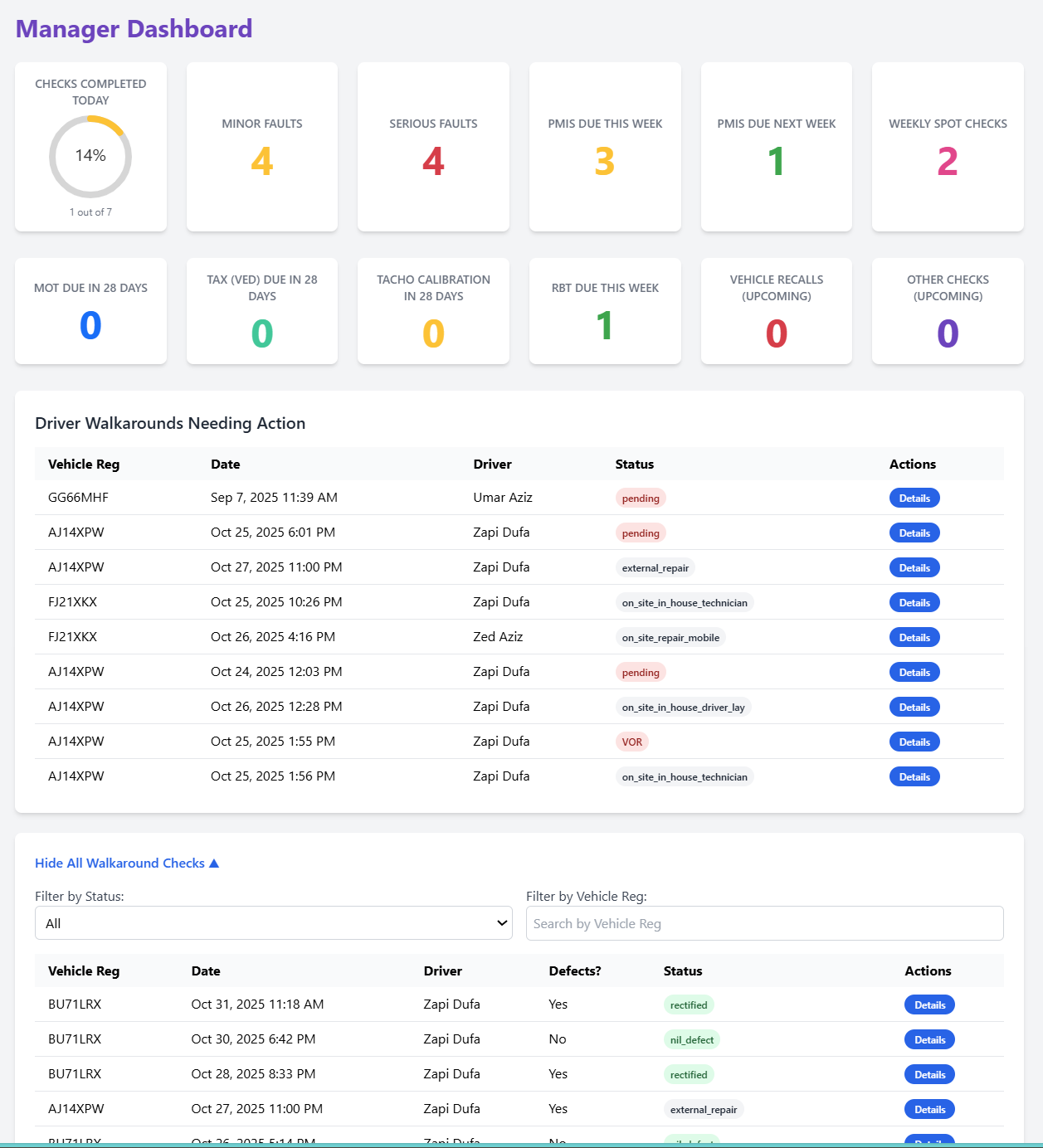Viewport: 1043px width, 1148px height.
Task: Open the Vehicle Recalls upcoming card
Action: pyautogui.click(x=776, y=311)
